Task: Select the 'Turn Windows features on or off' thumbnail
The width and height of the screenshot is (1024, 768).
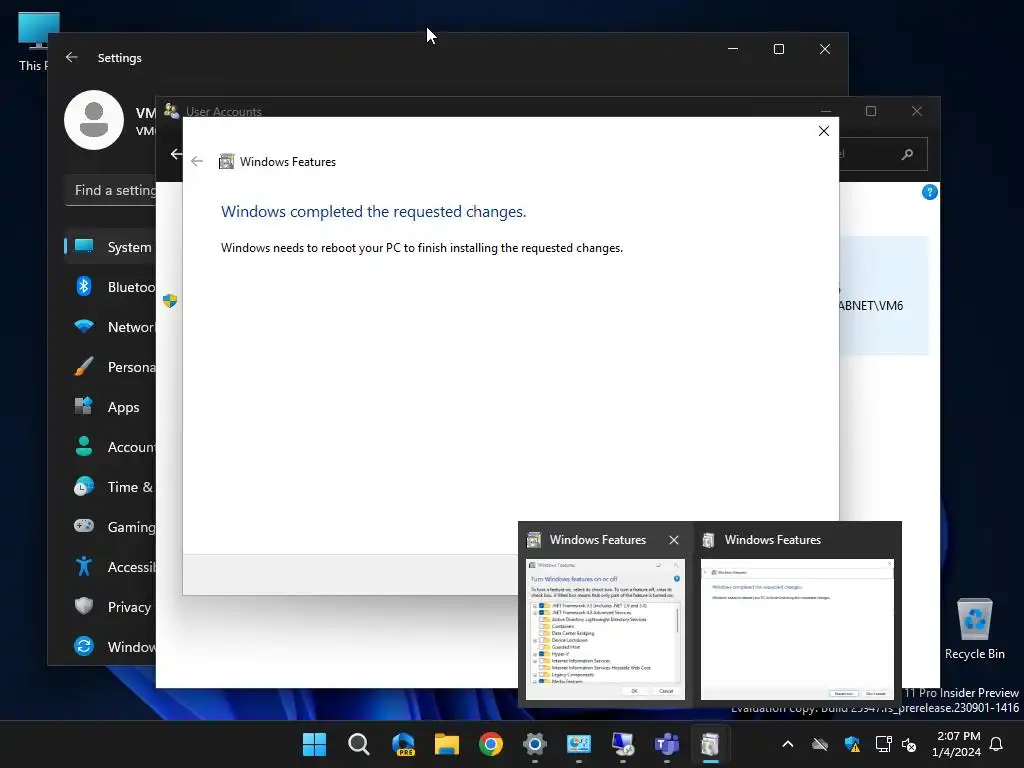Action: pos(605,630)
